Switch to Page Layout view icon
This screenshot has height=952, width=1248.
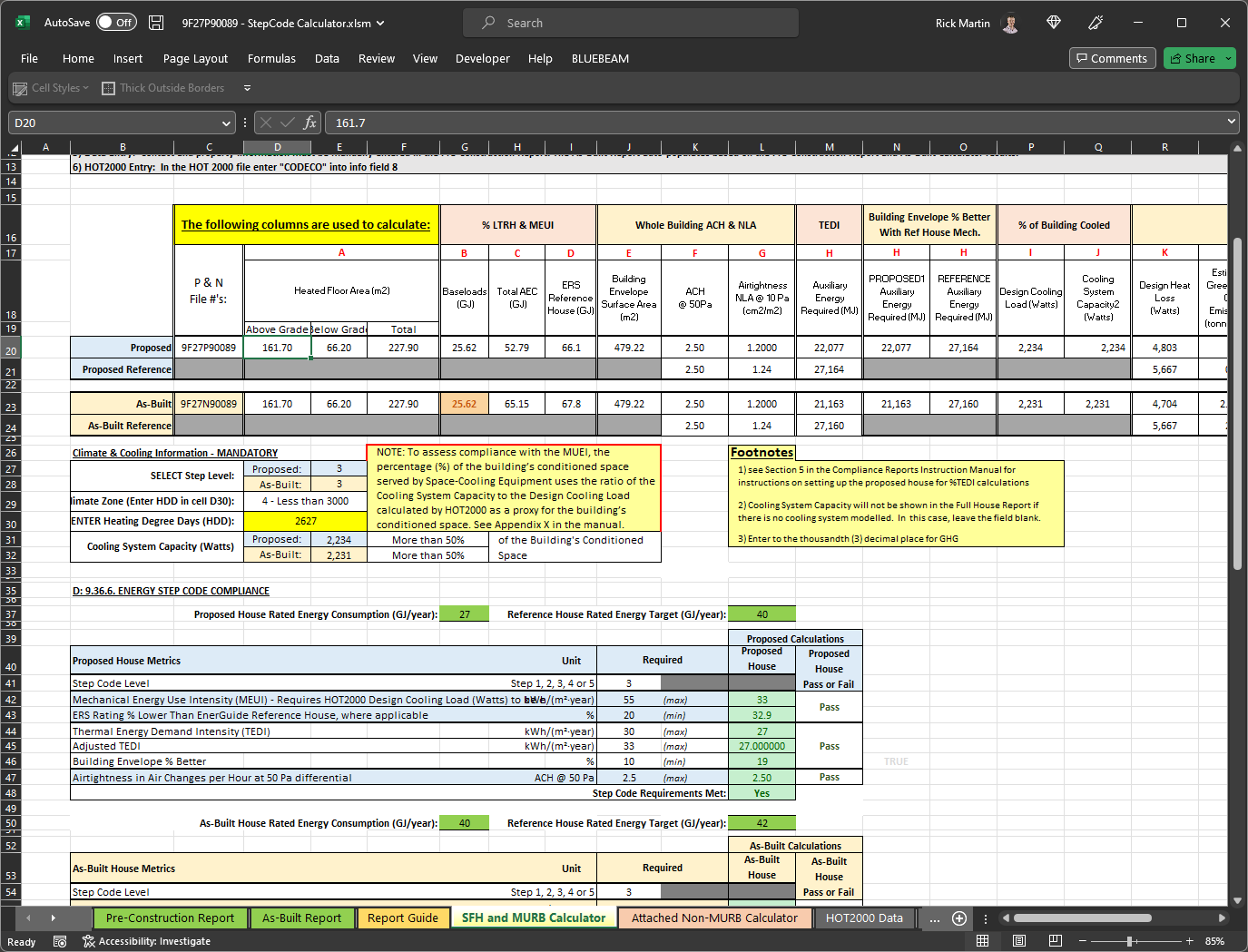click(x=1019, y=941)
